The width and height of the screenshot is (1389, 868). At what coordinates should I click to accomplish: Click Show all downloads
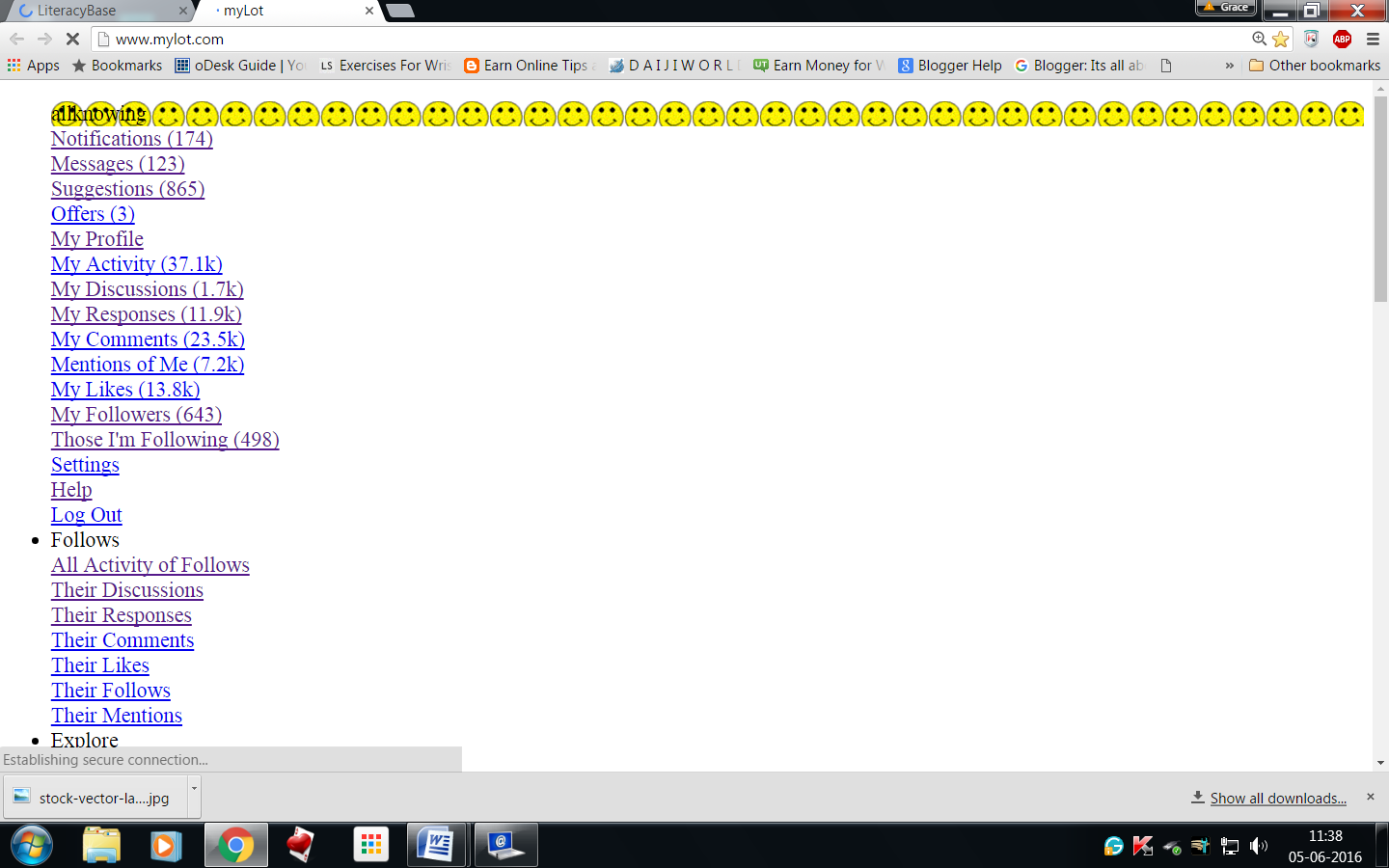[1278, 799]
